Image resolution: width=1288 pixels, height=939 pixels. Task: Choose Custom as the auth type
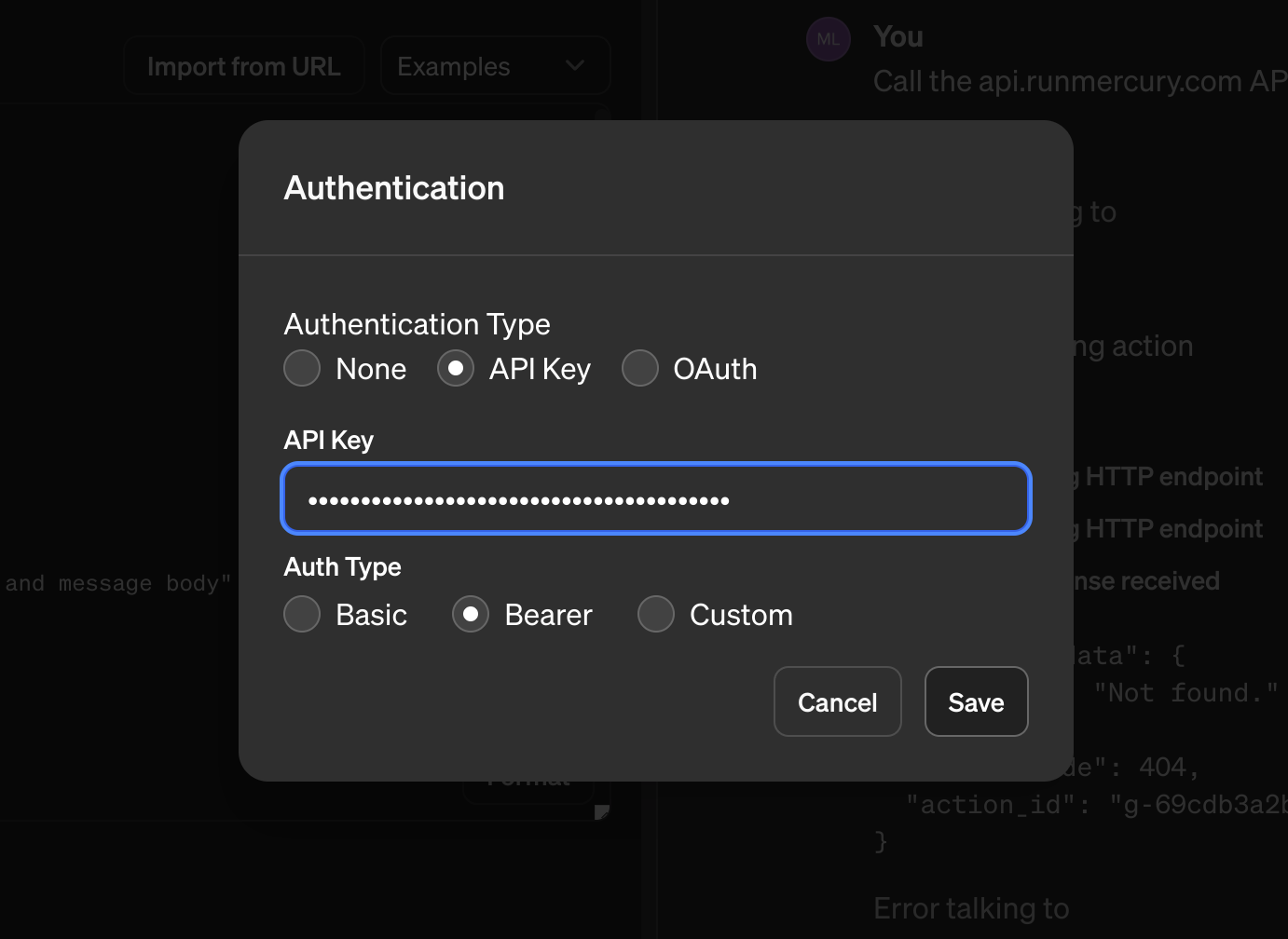(x=656, y=614)
